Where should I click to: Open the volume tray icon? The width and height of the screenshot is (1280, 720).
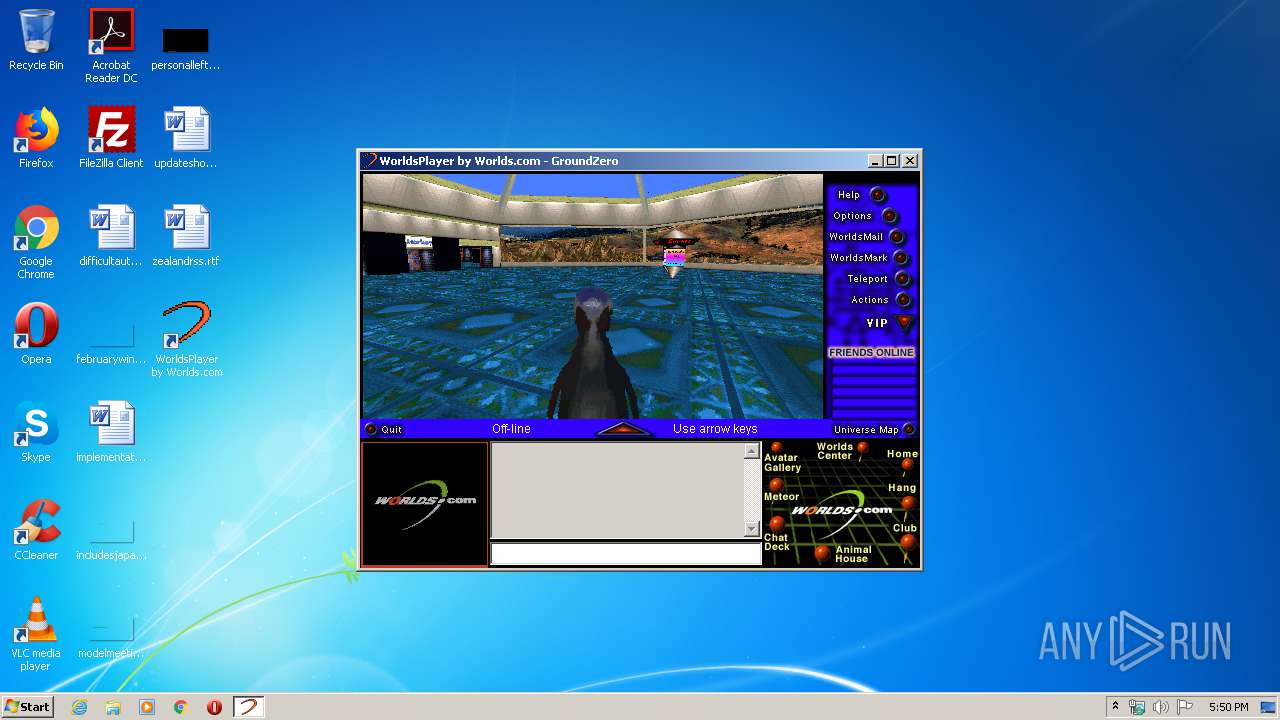(x=1161, y=707)
